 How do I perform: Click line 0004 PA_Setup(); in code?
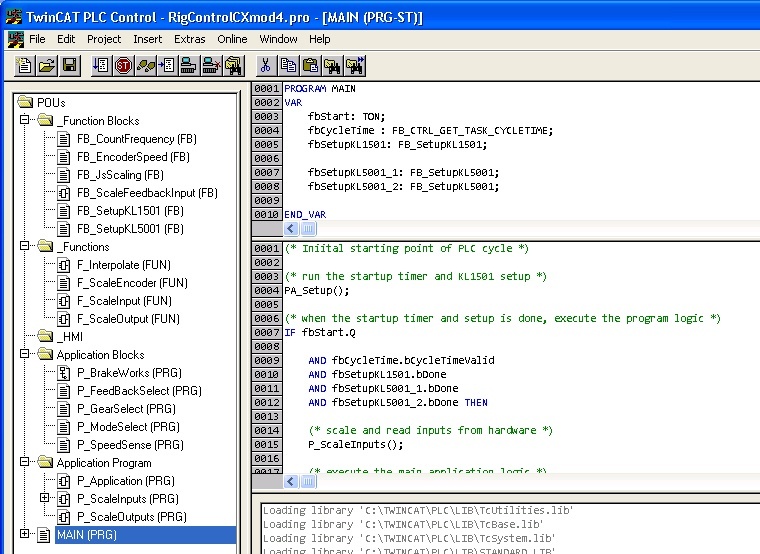point(317,290)
